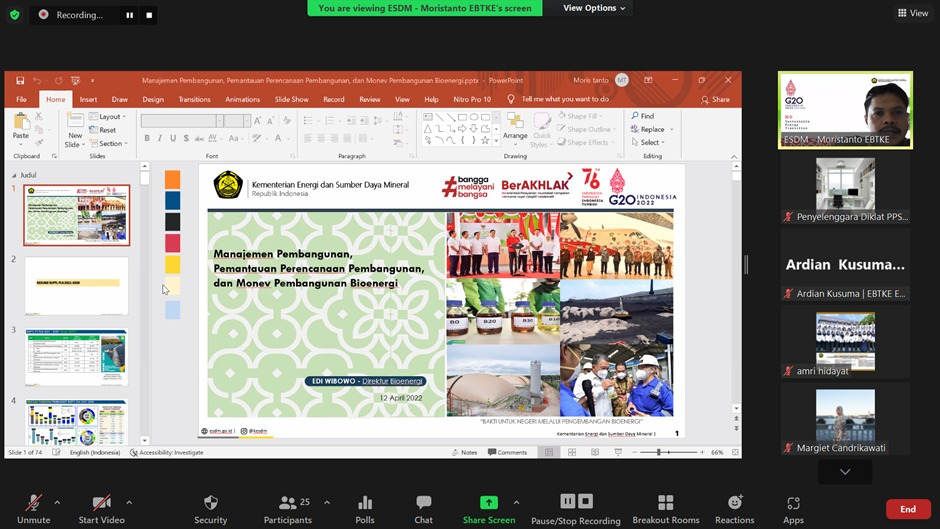The image size is (940, 529).
Task: Click Reset slide button
Action: [103, 130]
